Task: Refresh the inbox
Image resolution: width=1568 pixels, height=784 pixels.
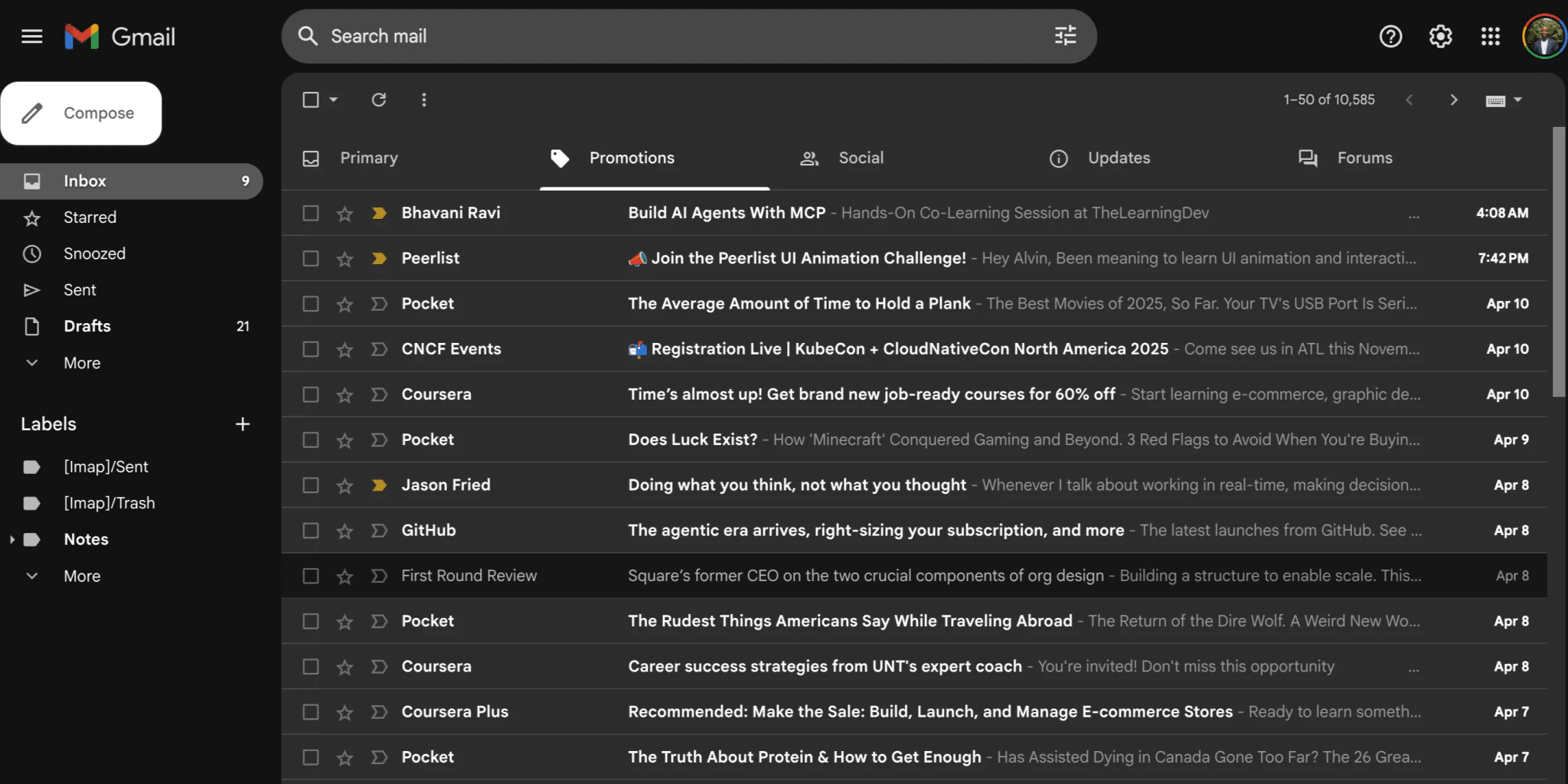Action: pos(379,100)
